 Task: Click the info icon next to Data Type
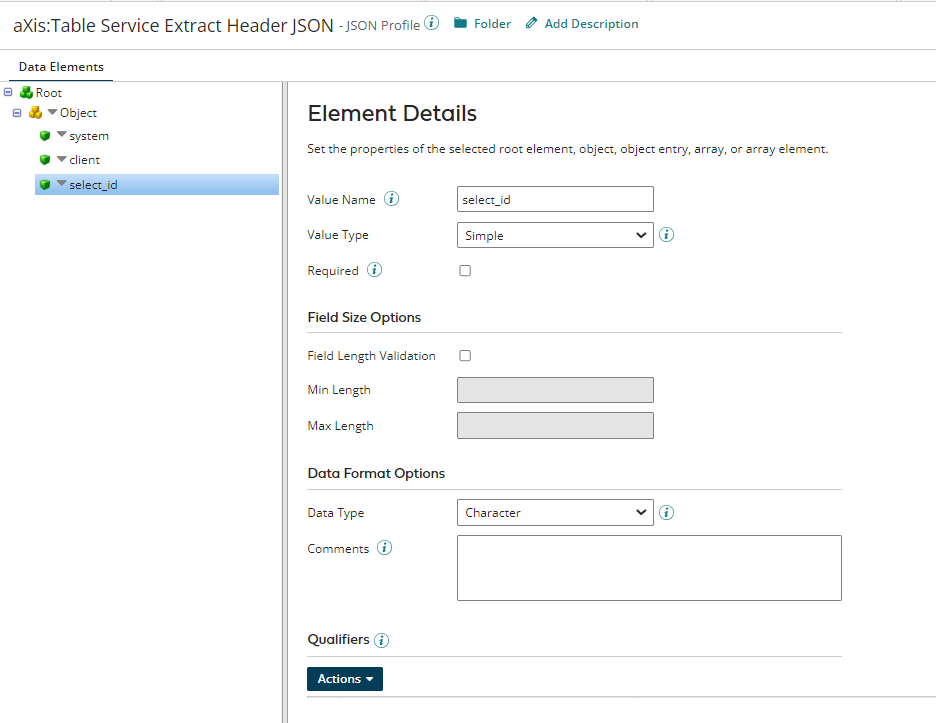(x=666, y=512)
